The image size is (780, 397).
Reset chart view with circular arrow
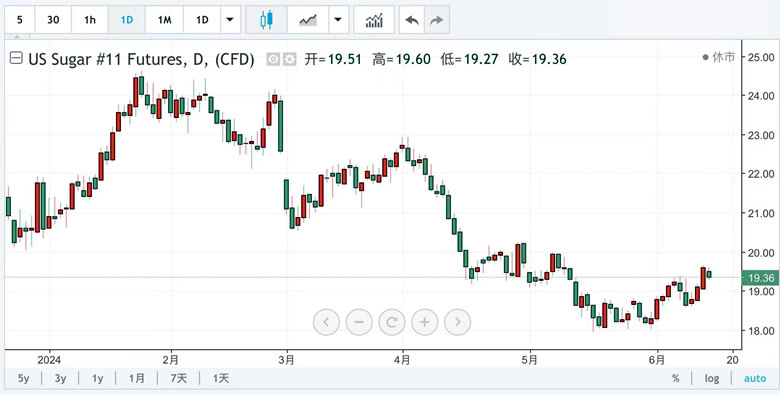click(x=391, y=322)
